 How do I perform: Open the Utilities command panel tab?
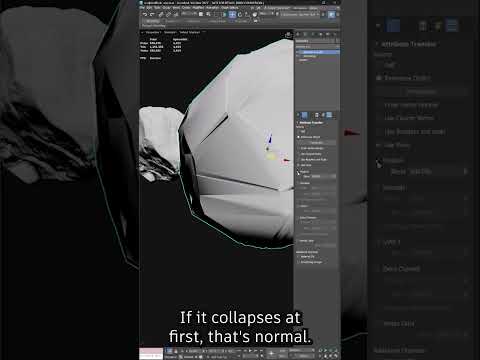(335, 34)
